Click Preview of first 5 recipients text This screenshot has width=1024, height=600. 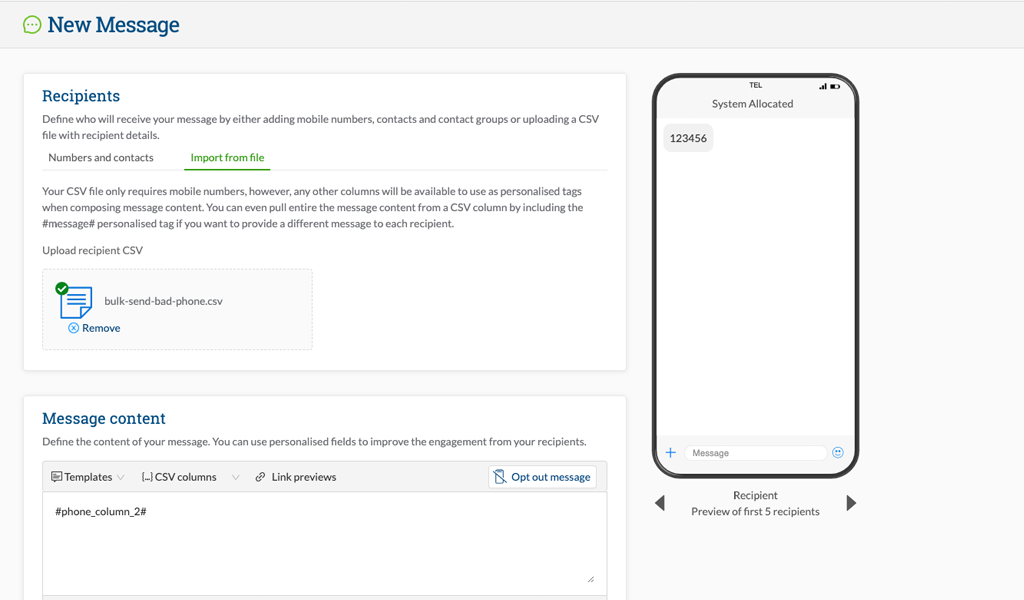pyautogui.click(x=755, y=511)
